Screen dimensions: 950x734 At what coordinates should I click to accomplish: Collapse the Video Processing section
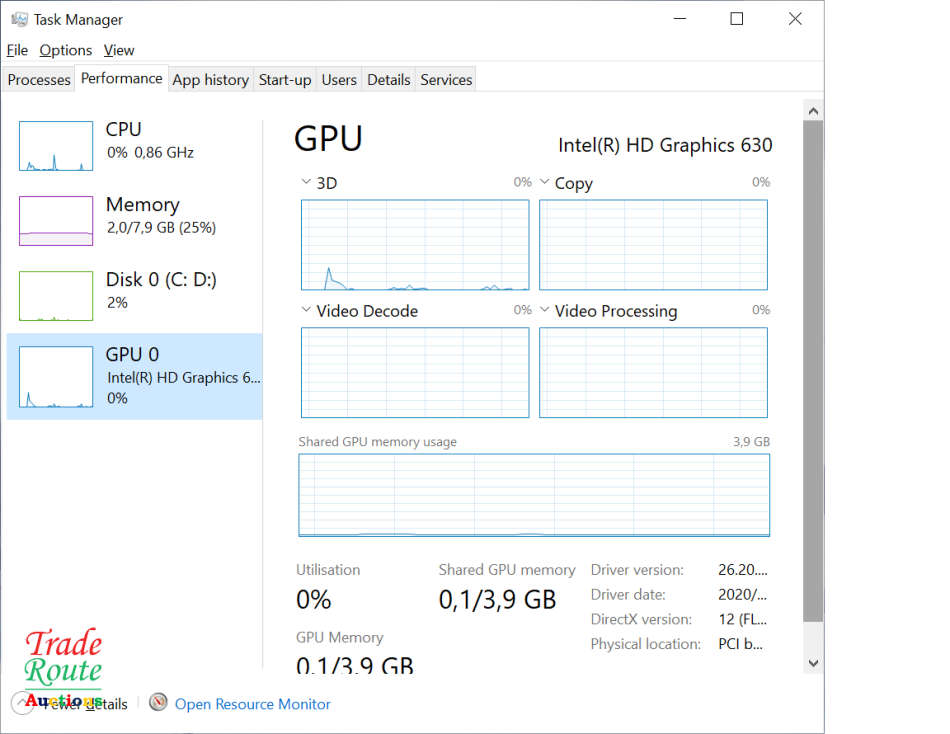(544, 311)
